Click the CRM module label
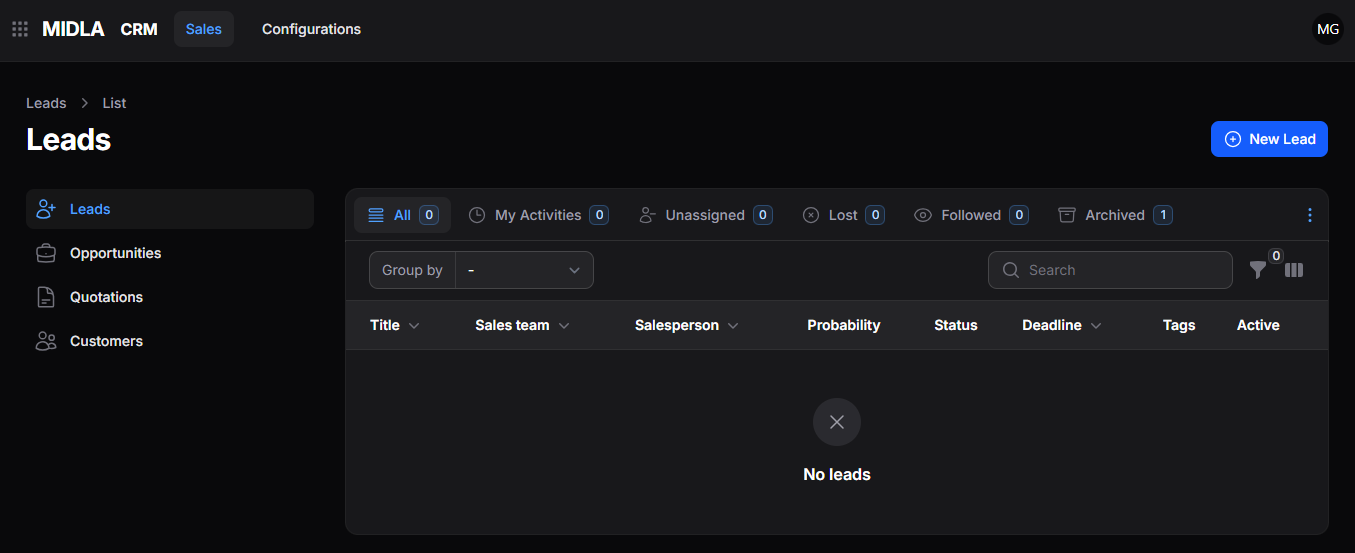Screen dimensions: 1355x553 coord(139,29)
